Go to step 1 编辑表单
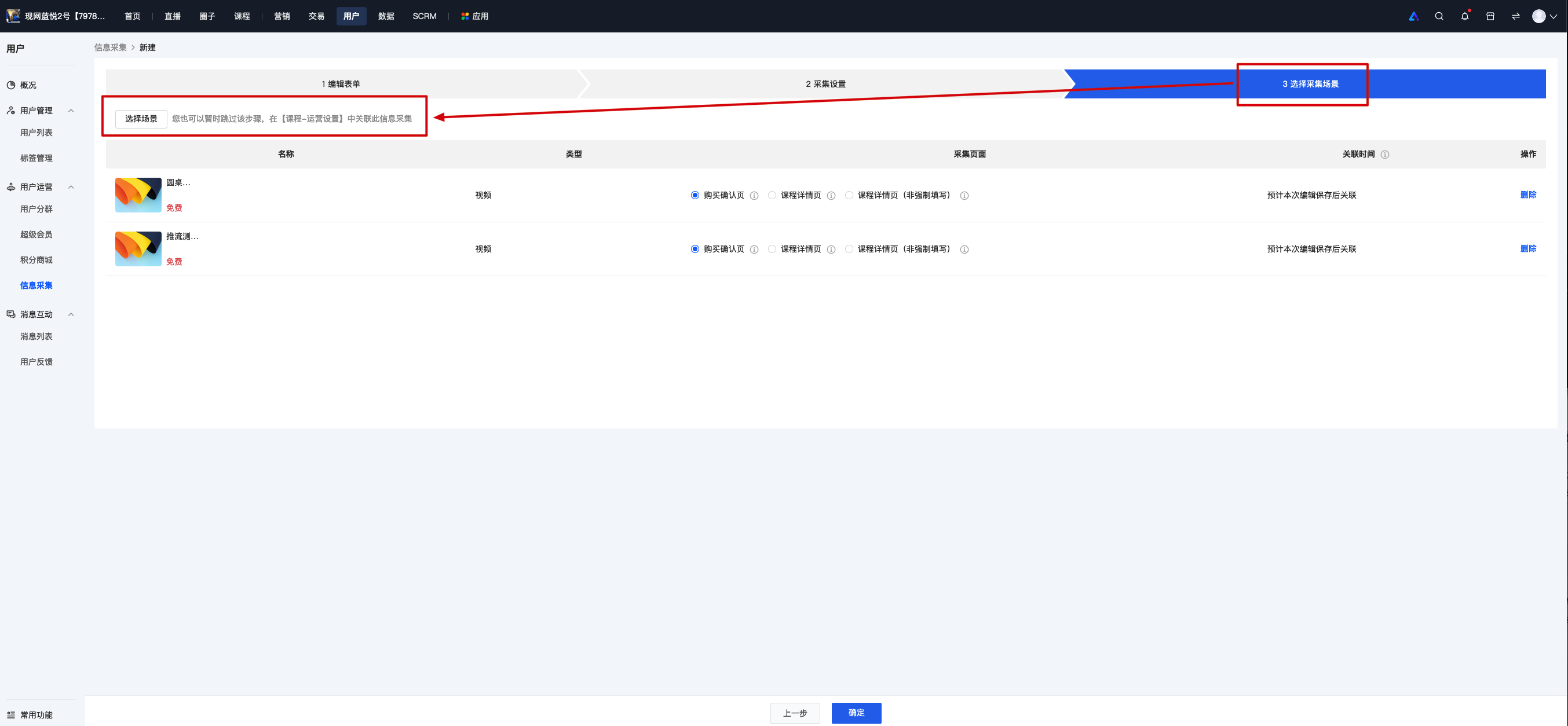The width and height of the screenshot is (1568, 726). click(x=341, y=84)
